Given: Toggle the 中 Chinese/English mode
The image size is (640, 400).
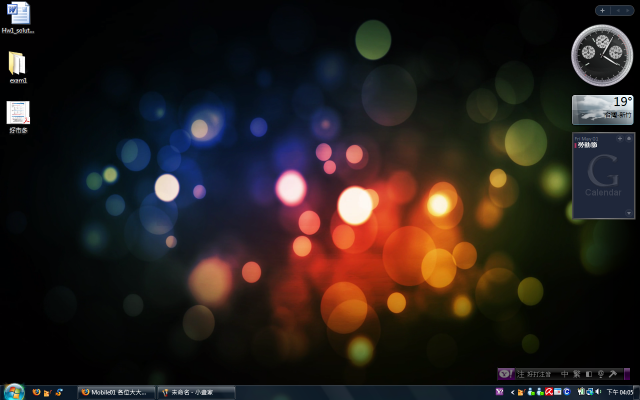Looking at the screenshot, I should click(564, 374).
